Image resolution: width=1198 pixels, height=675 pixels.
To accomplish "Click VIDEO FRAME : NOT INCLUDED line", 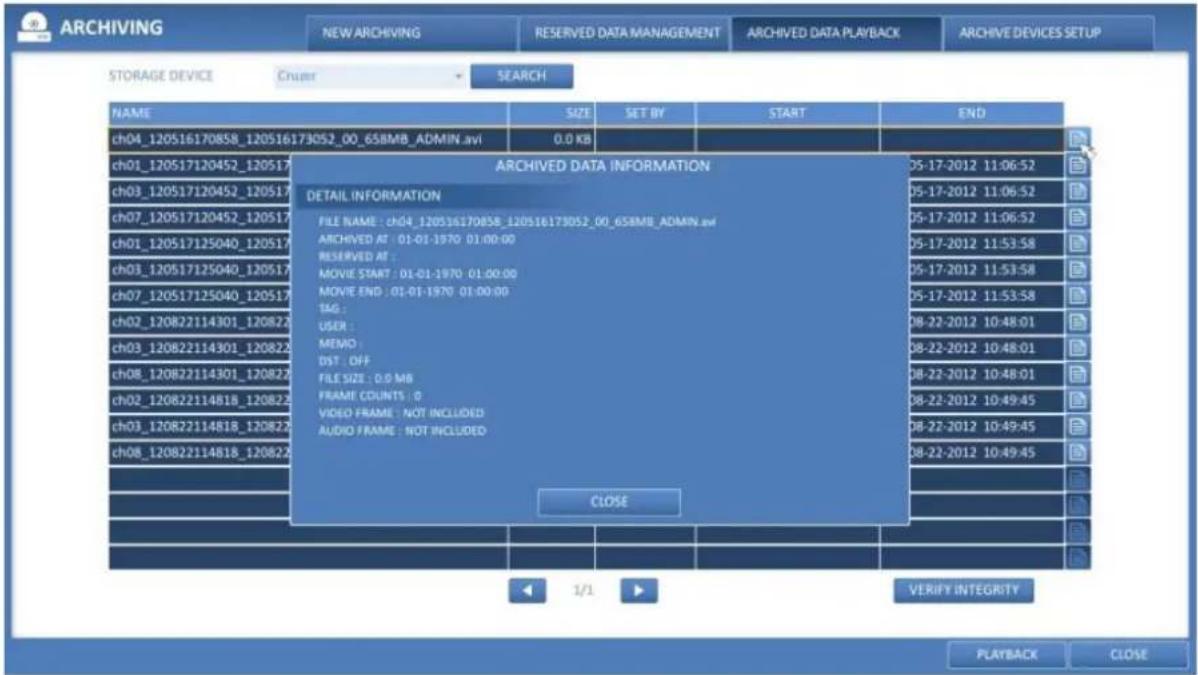I will tap(401, 413).
